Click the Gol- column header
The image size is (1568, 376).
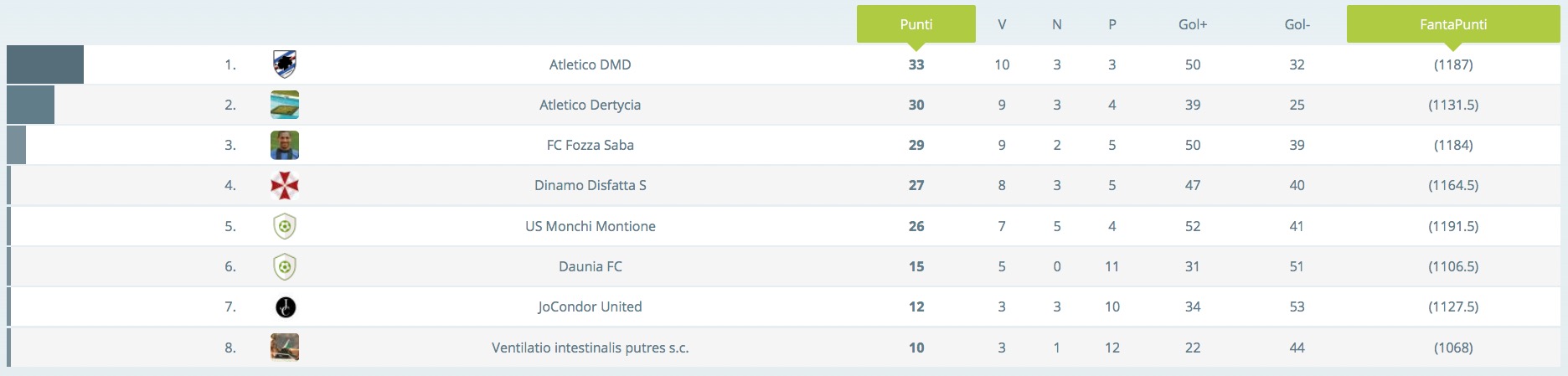(1297, 24)
